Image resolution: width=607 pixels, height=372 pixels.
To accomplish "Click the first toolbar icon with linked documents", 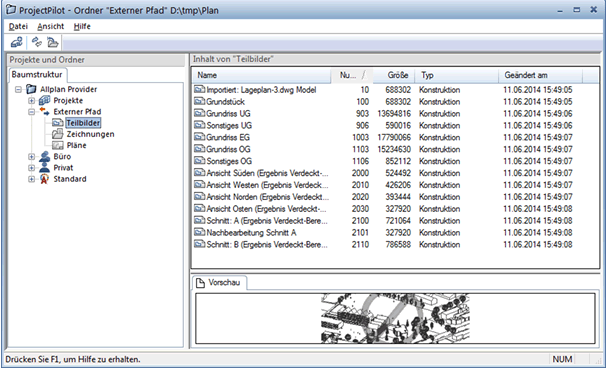I will click(x=16, y=42).
